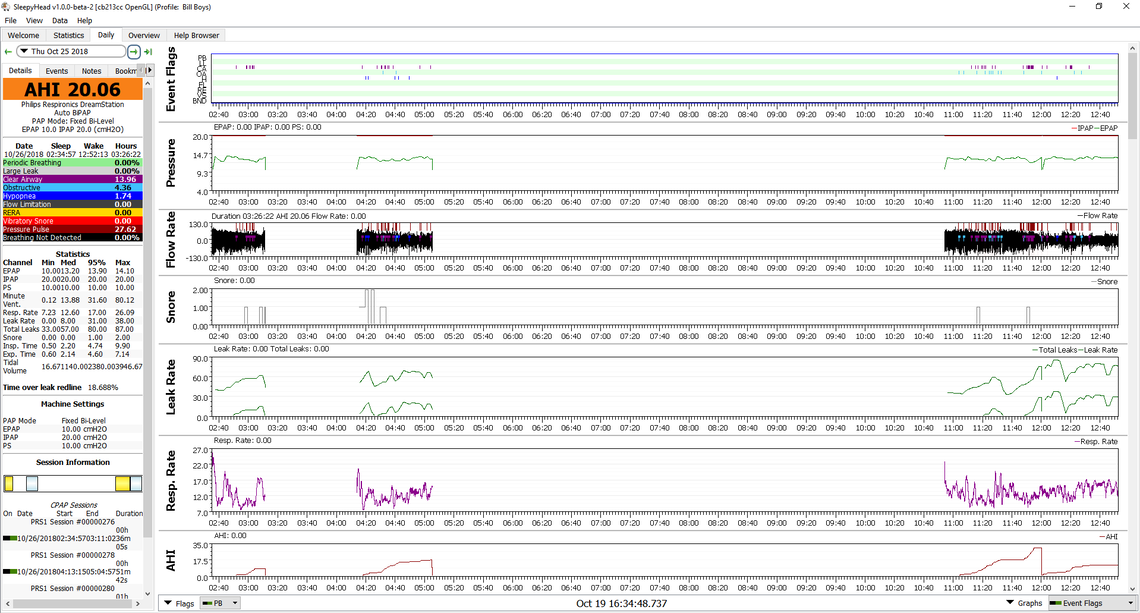
Task: Switch to the Statistics tab
Action: tap(69, 35)
